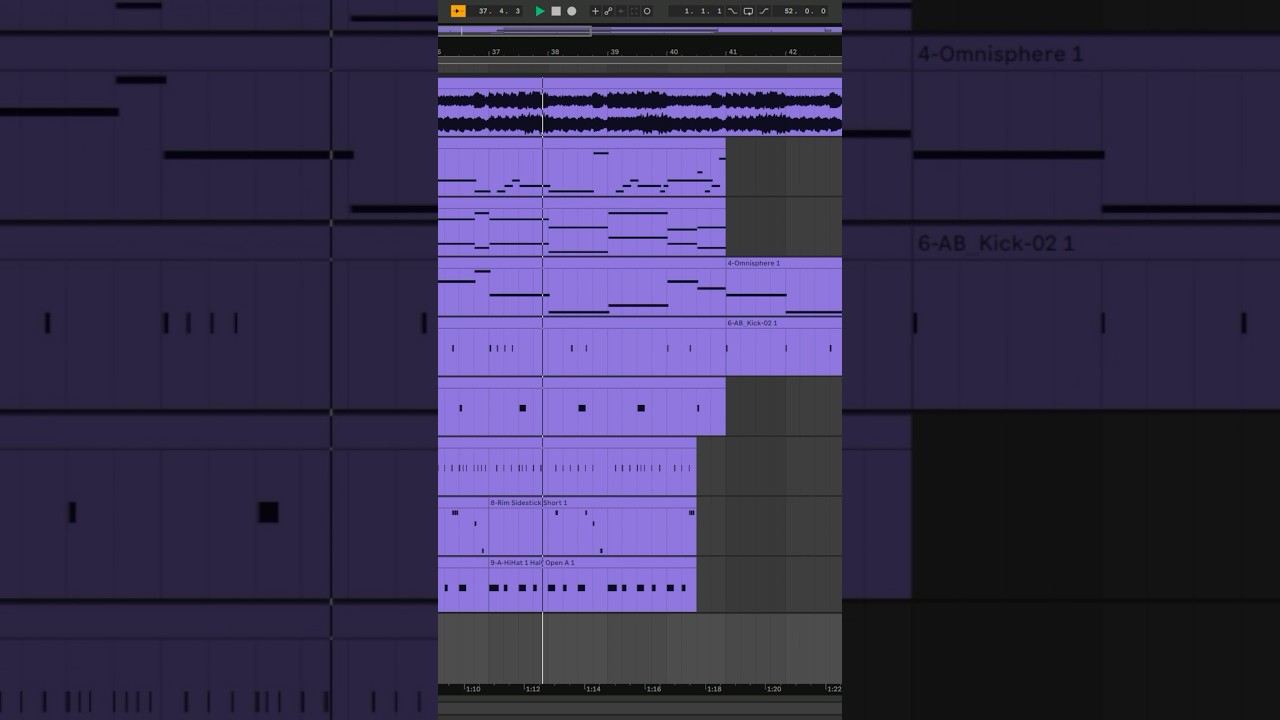Click 1:14 on the time ruler
This screenshot has width=1280, height=720.
593,689
